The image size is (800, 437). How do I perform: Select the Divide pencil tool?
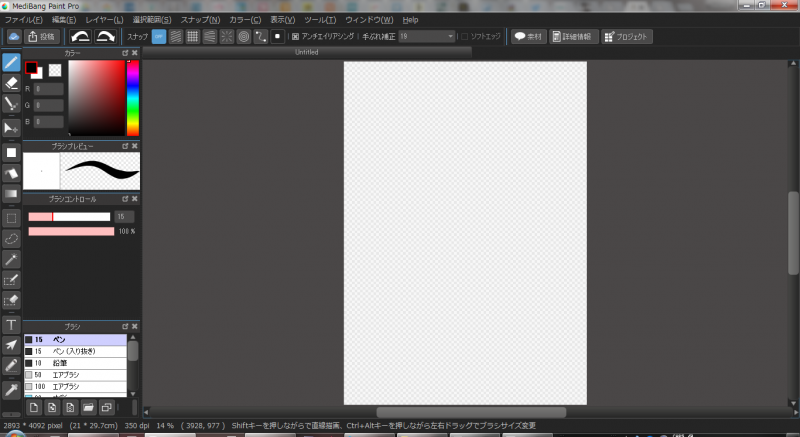(x=11, y=366)
